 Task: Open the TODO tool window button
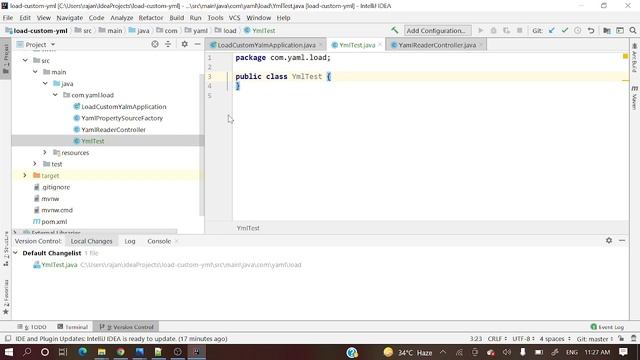pos(32,327)
